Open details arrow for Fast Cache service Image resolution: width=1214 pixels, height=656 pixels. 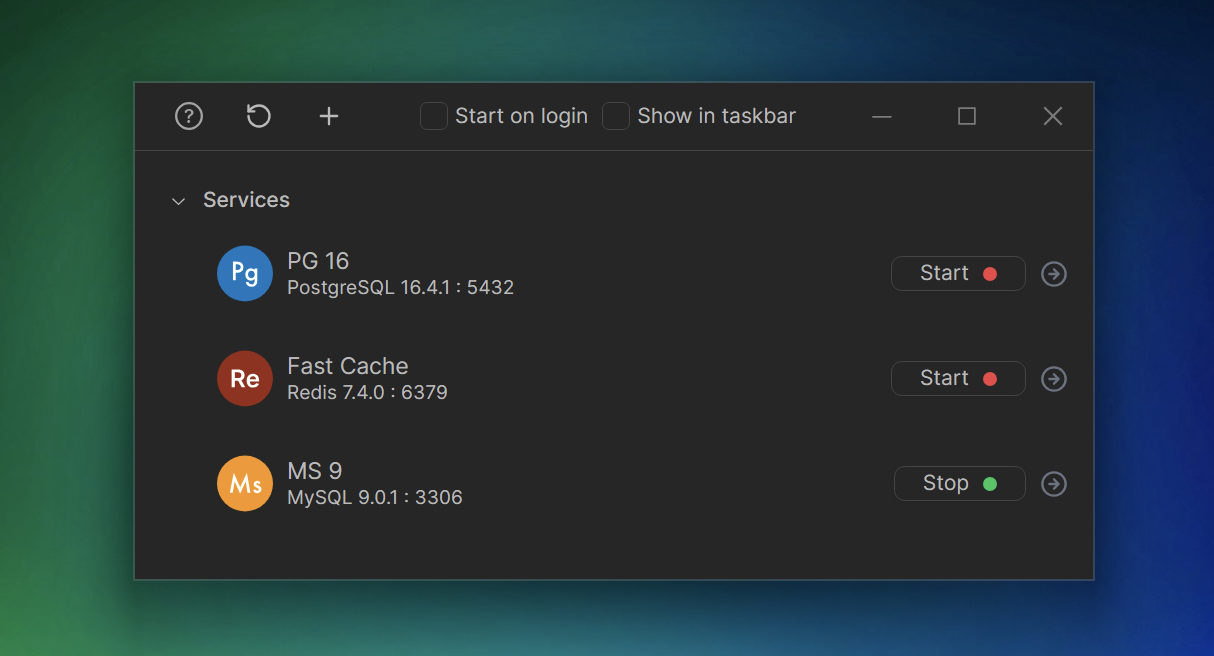pos(1053,378)
